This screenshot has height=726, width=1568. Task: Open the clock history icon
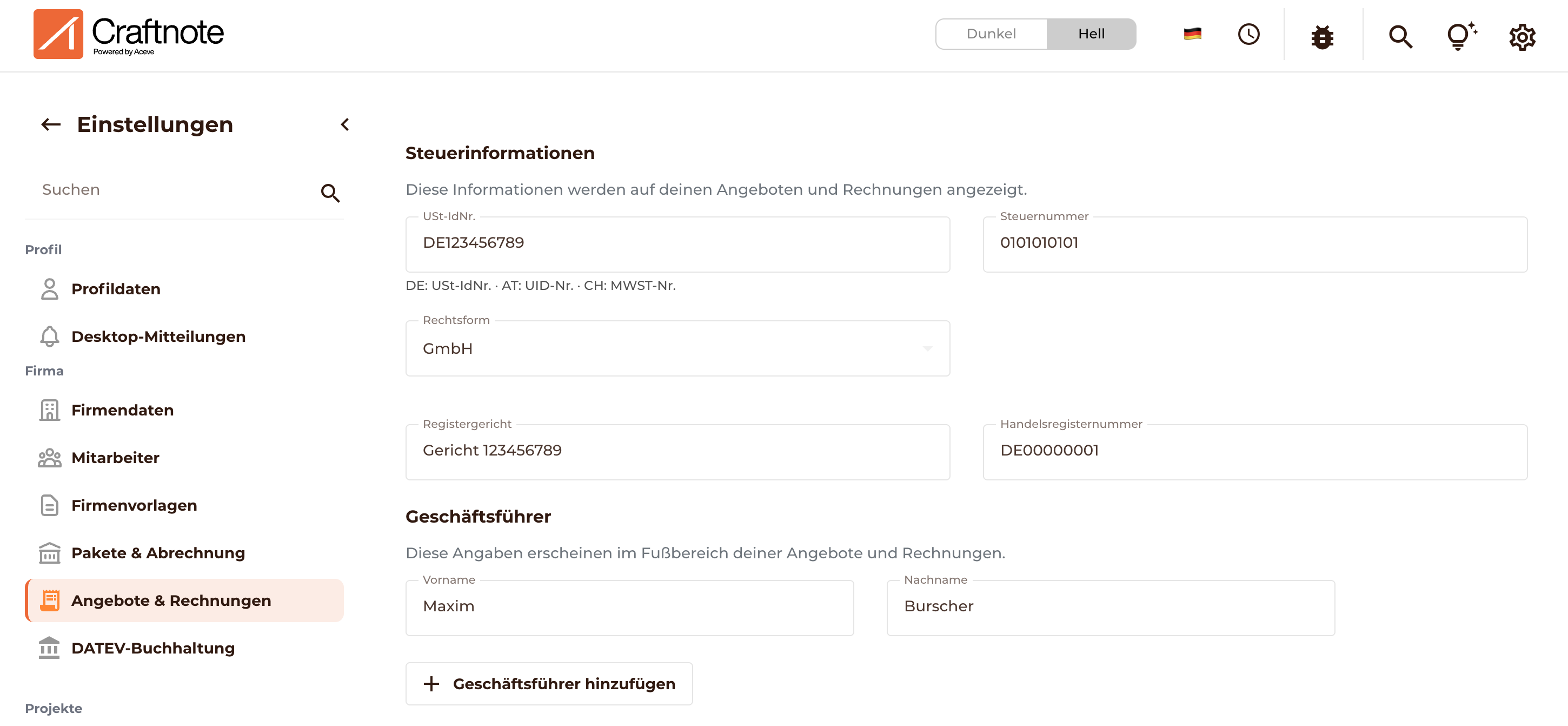click(x=1248, y=34)
